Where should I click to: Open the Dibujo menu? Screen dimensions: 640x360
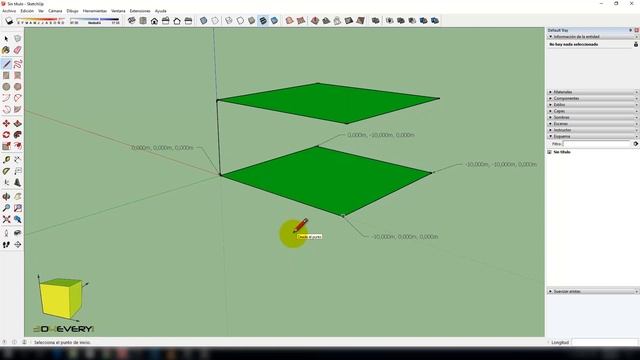tap(72, 11)
